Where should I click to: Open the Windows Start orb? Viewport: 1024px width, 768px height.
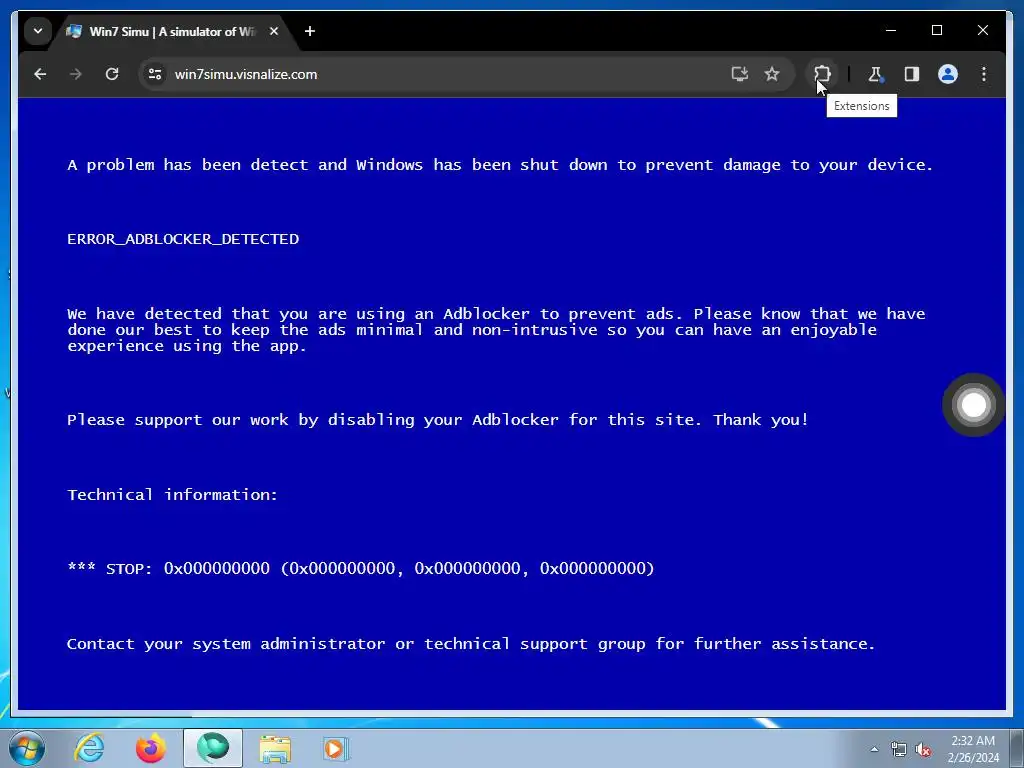27,748
